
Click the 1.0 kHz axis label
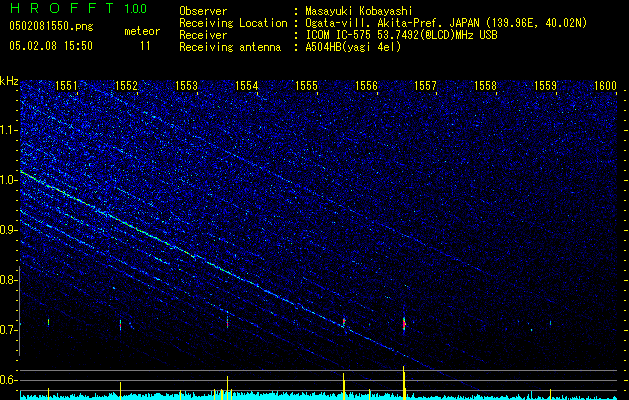(8, 180)
